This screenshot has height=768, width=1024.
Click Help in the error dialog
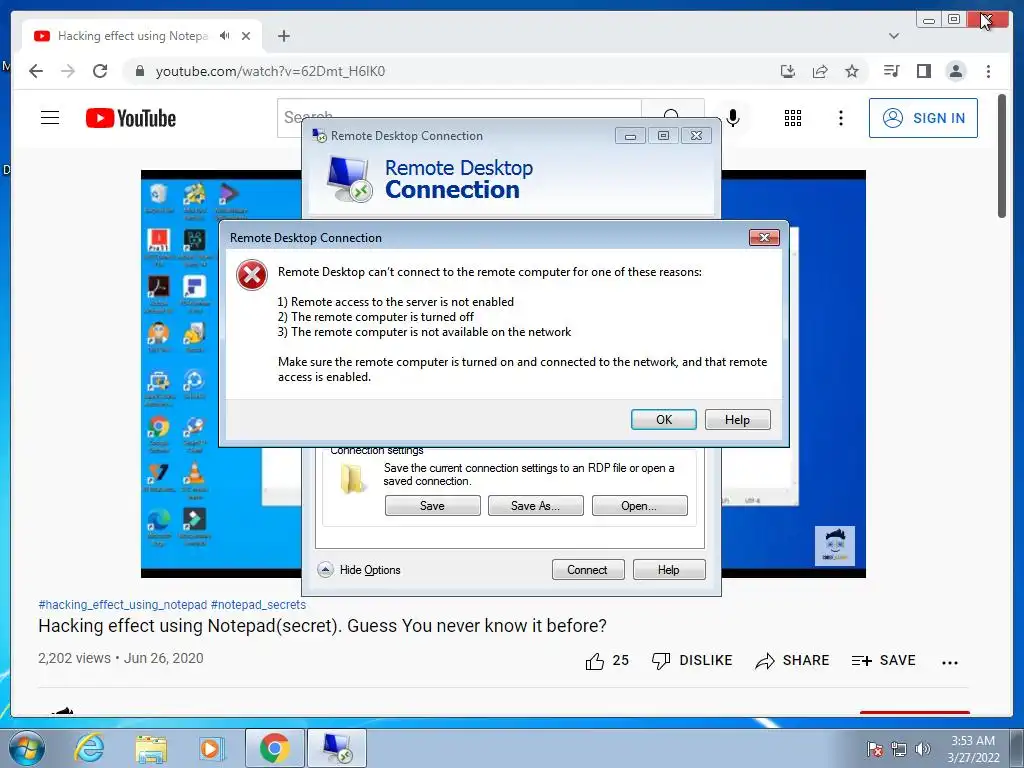point(737,419)
